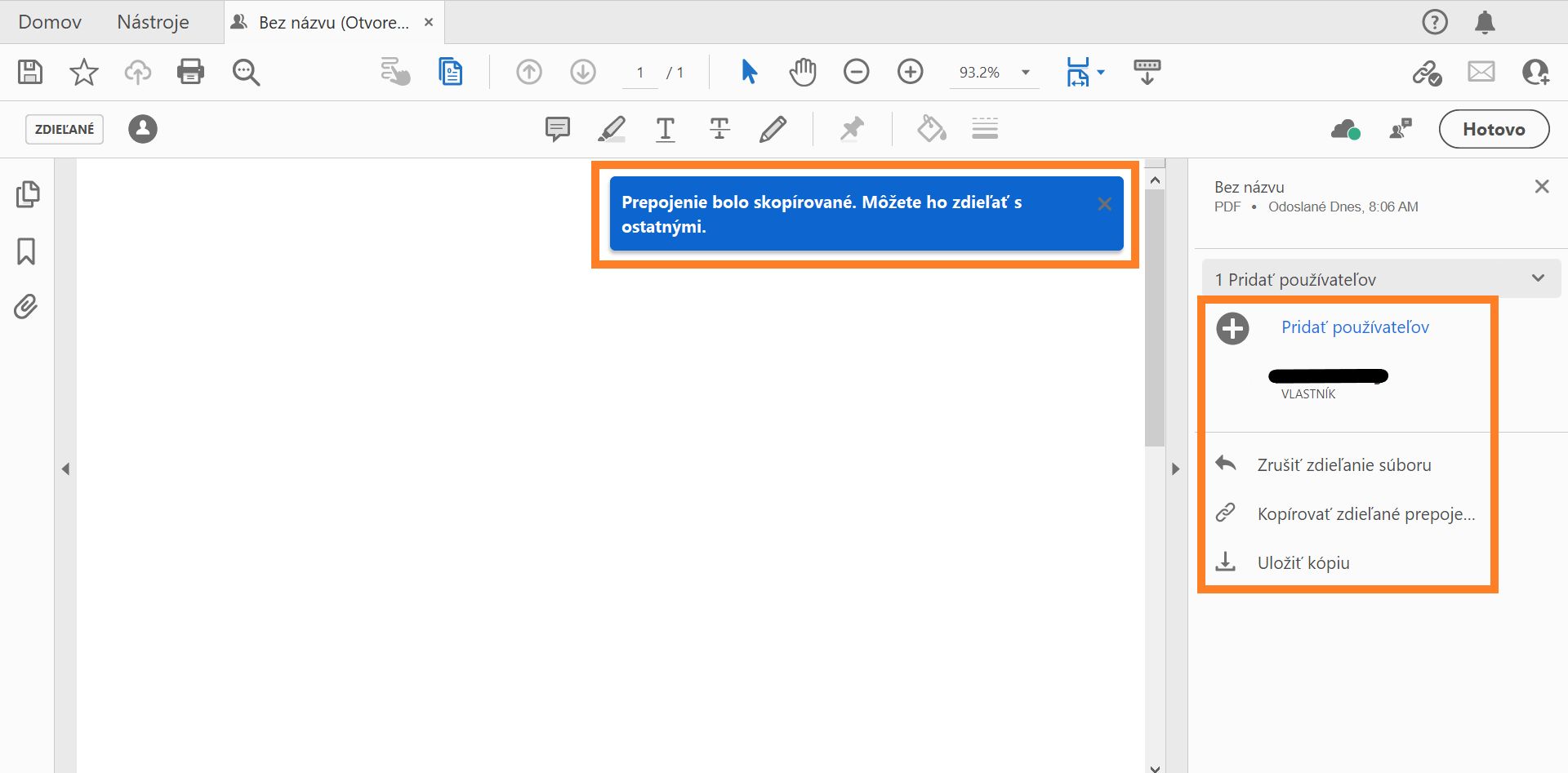Image resolution: width=1568 pixels, height=773 pixels.
Task: Click the people comments icon
Action: pyautogui.click(x=1401, y=129)
